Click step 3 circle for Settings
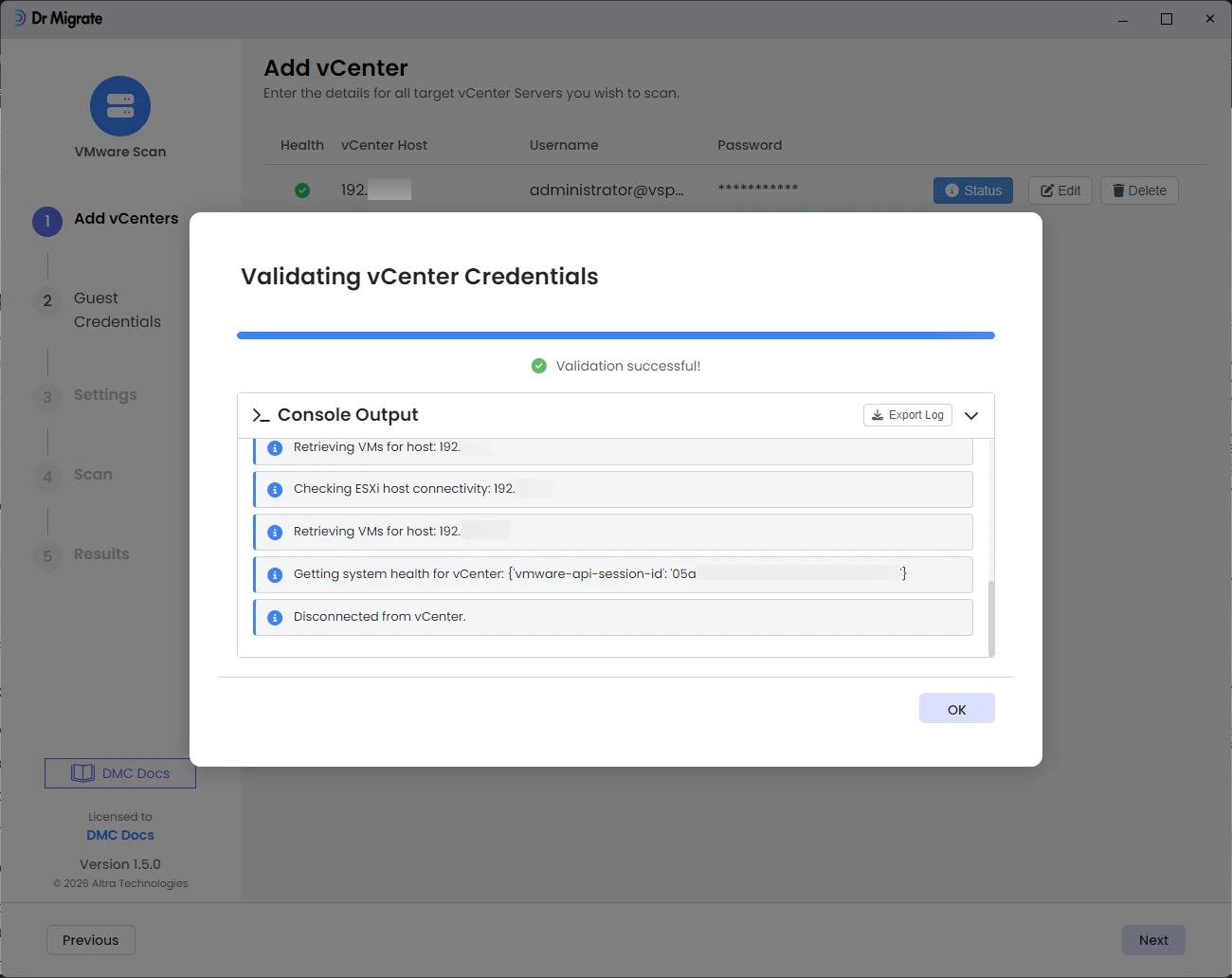1232x978 pixels. coord(47,397)
